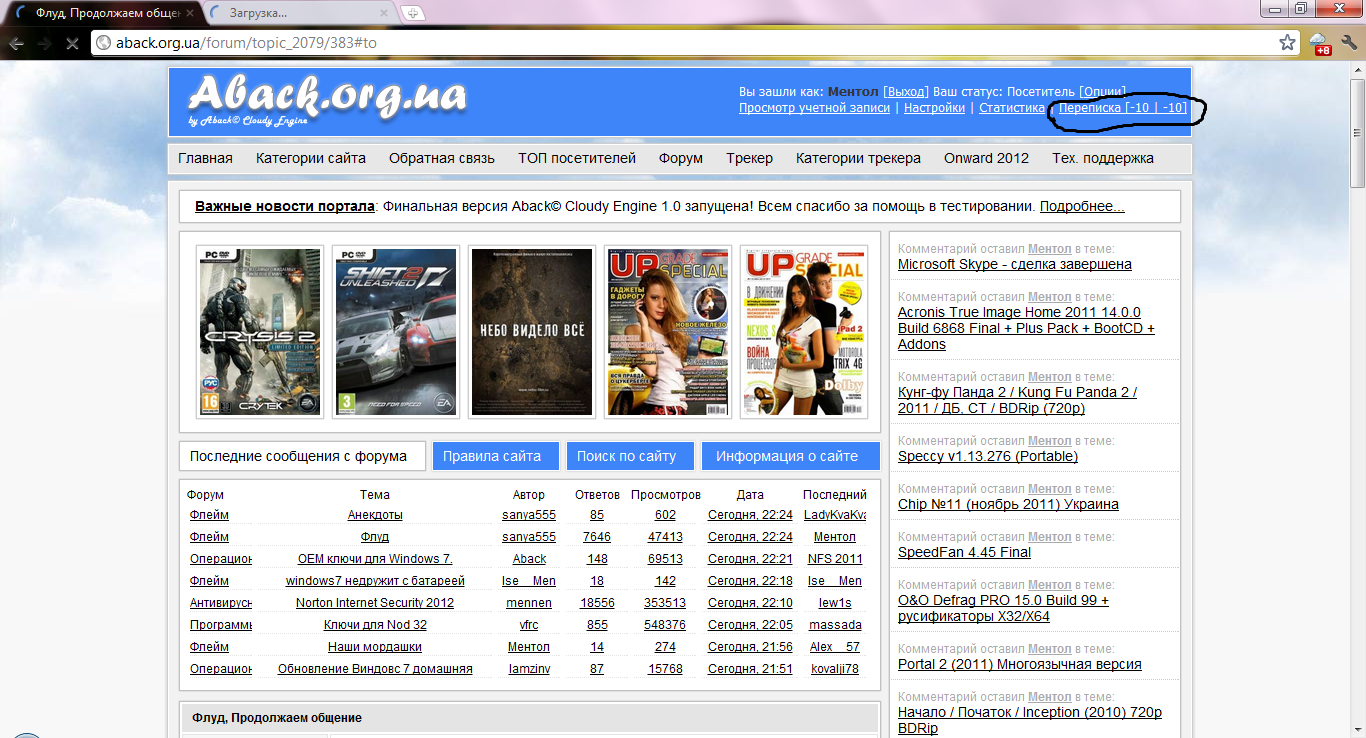Select 'Последние сообщения с форума' tab
This screenshot has width=1366, height=738.
tap(302, 456)
